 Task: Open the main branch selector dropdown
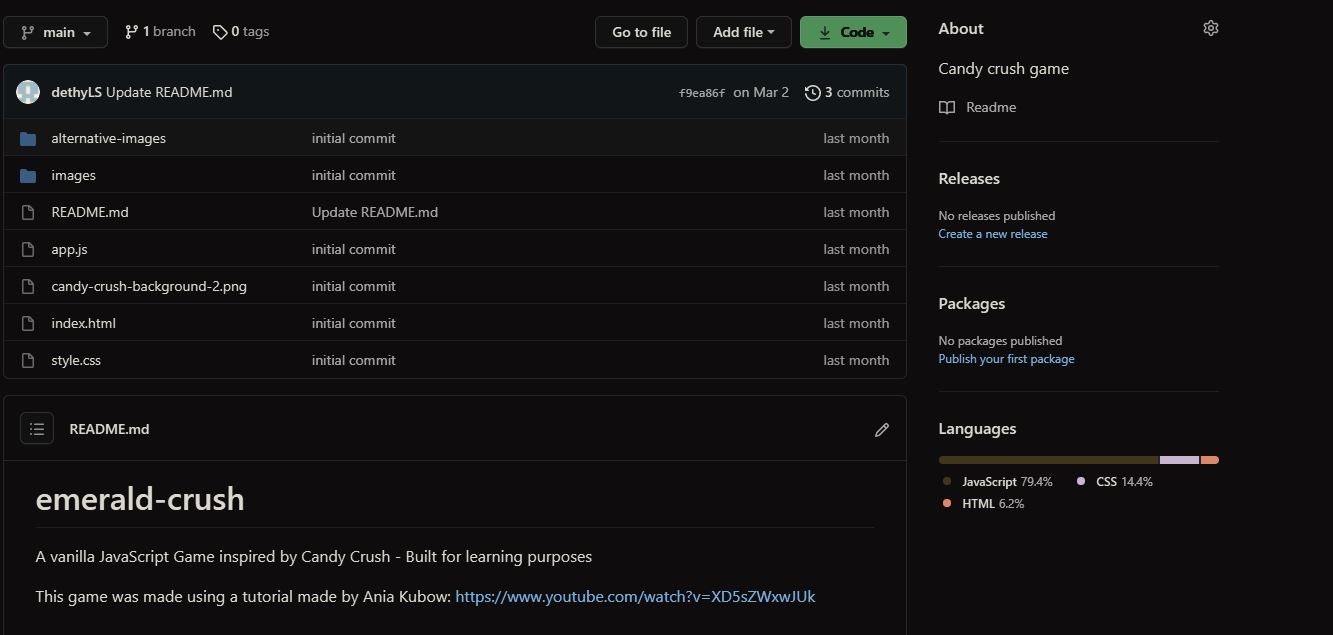coord(55,32)
